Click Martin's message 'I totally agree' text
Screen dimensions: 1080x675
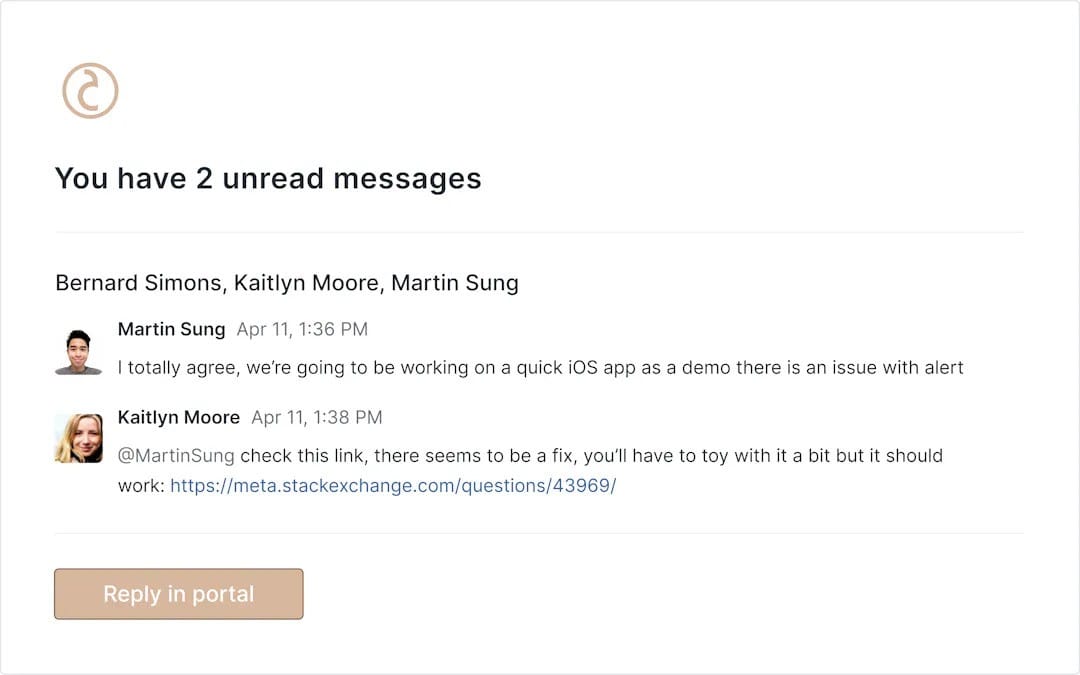tap(540, 367)
